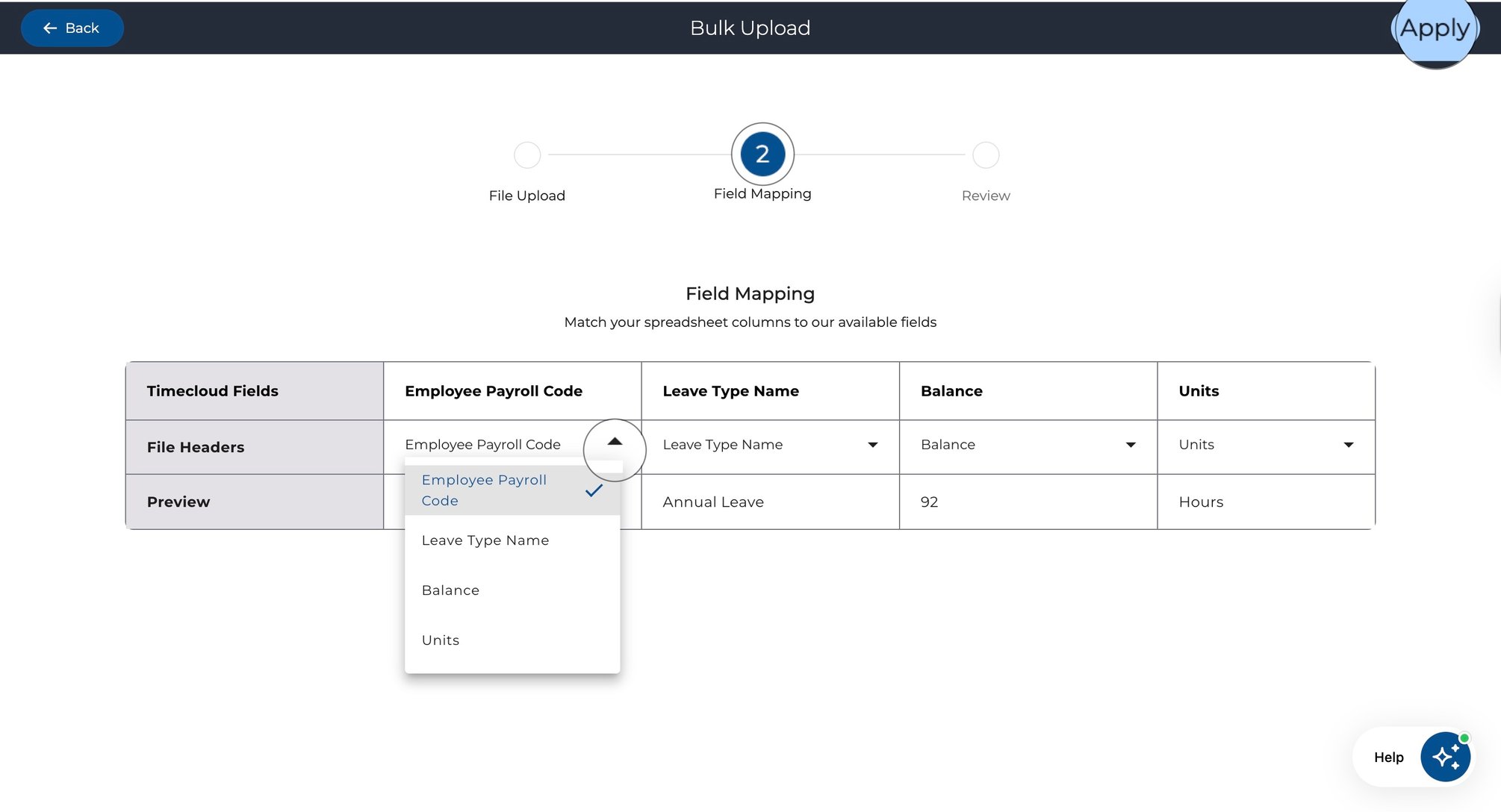Open the Leave Type Name file header dropdown
Image resolution: width=1501 pixels, height=812 pixels.
770,445
